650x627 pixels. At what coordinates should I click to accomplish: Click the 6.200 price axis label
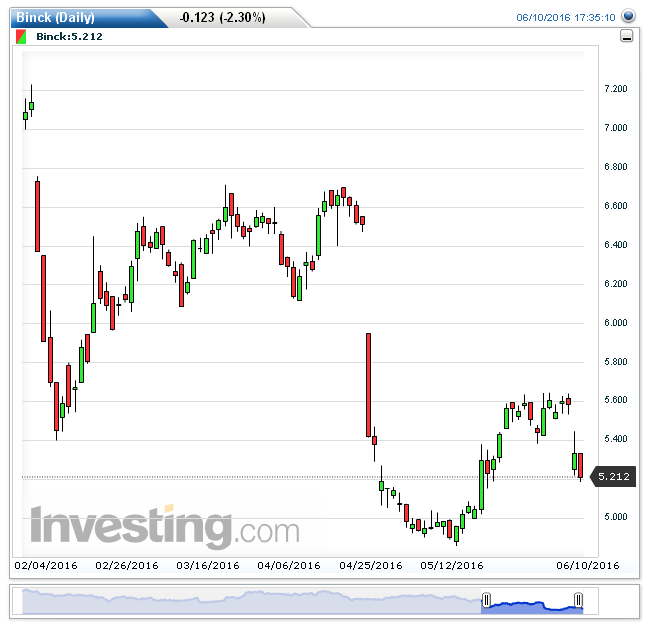tap(616, 283)
